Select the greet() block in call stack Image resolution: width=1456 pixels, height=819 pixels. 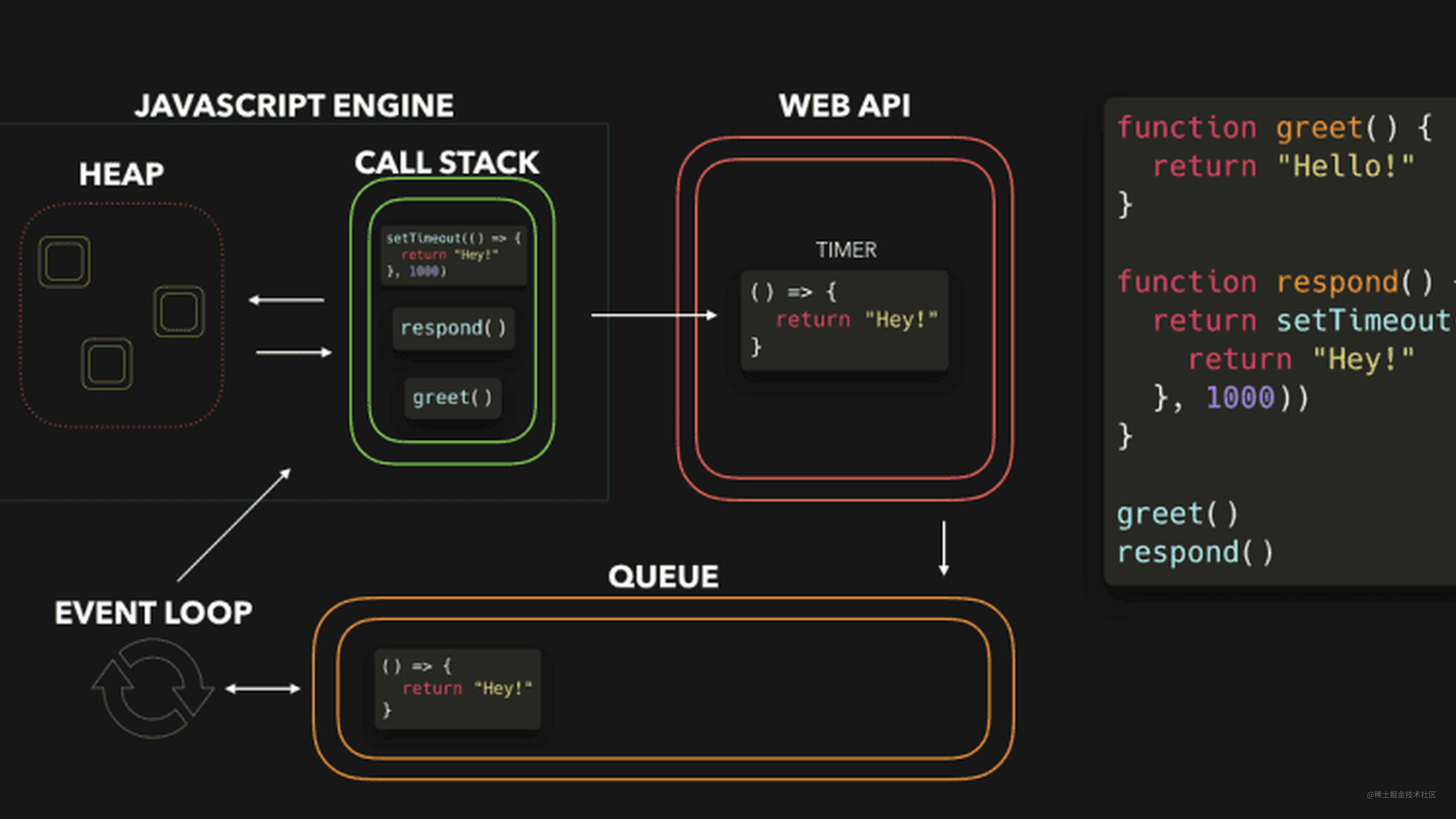coord(452,398)
